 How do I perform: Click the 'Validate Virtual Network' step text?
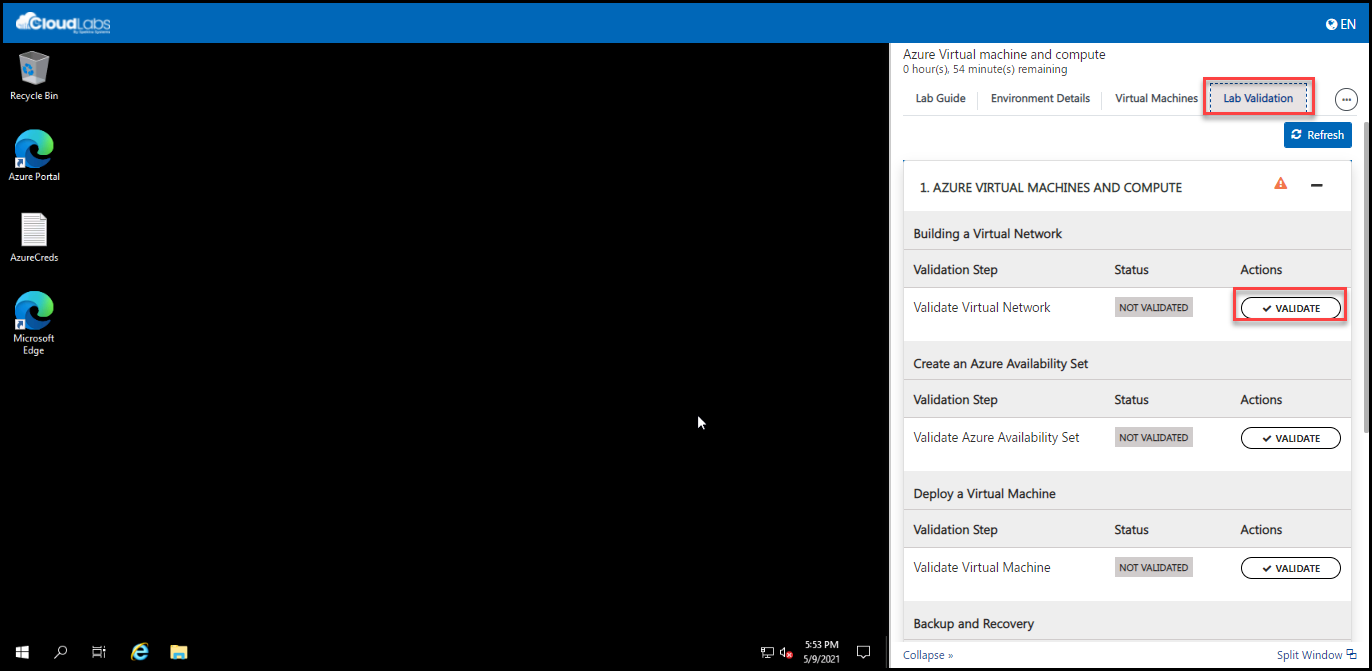click(982, 307)
